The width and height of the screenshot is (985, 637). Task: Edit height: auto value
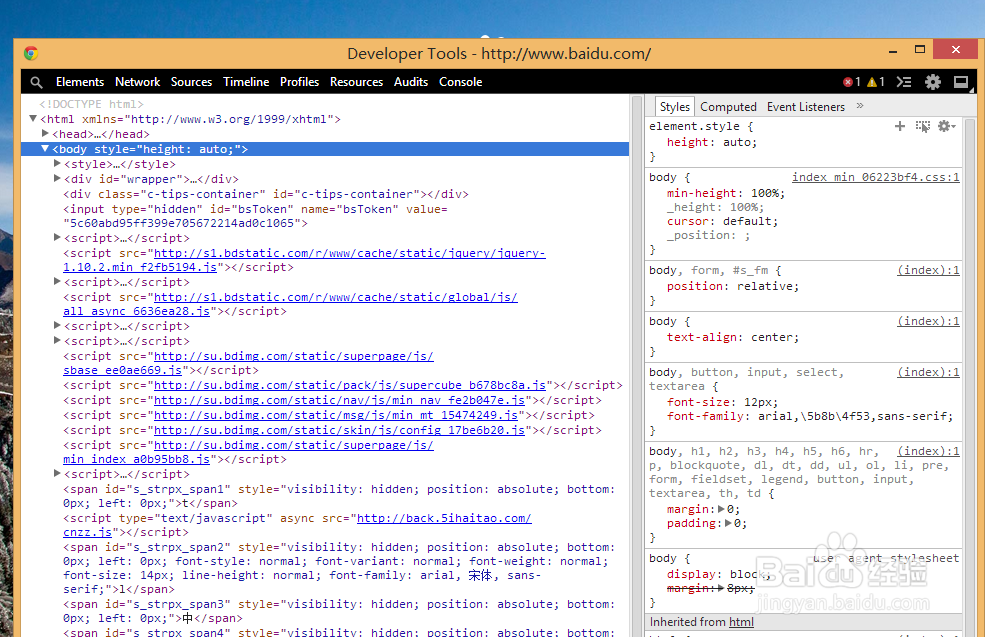736,143
